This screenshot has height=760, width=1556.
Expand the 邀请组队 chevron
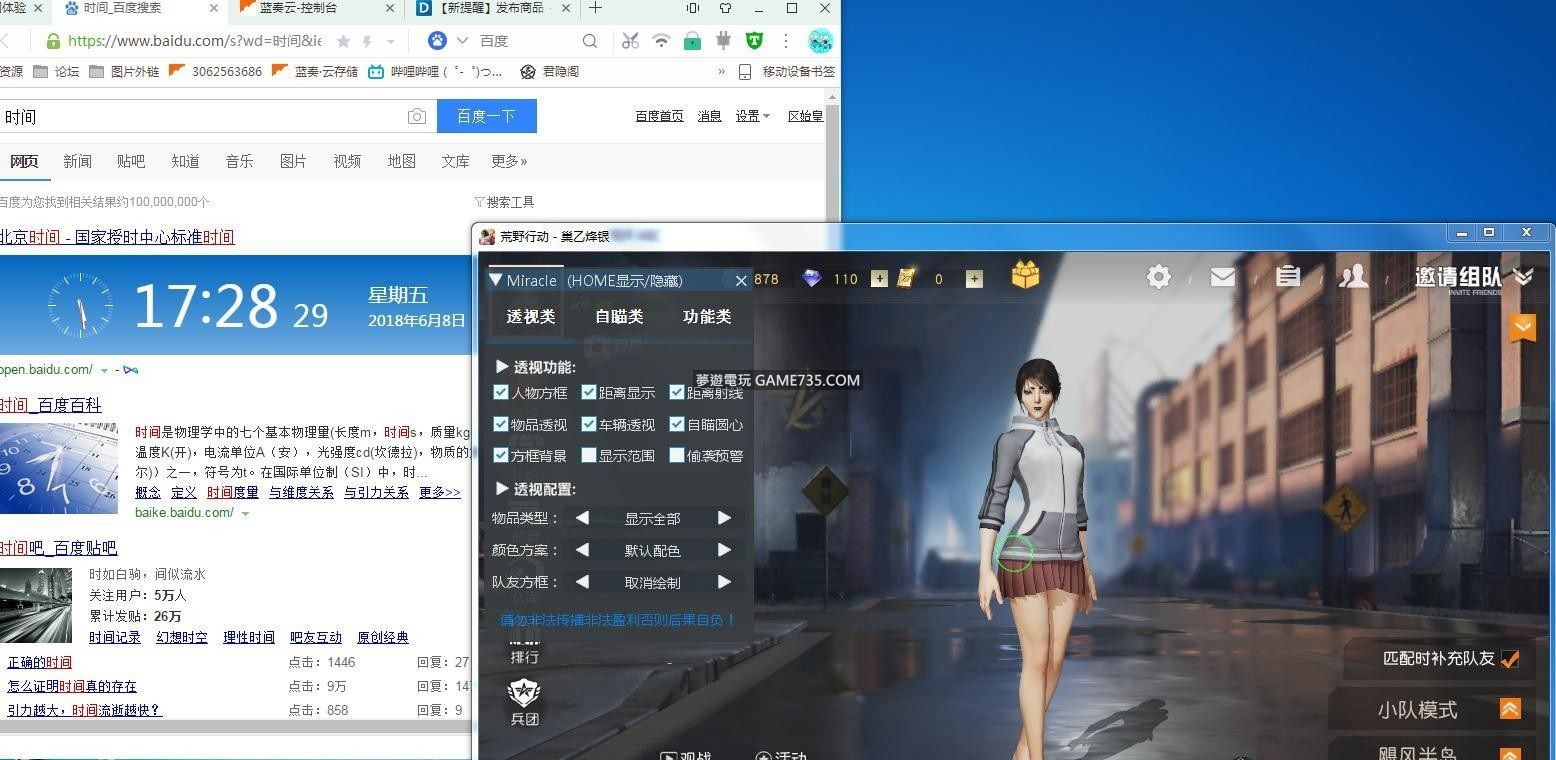point(1523,277)
